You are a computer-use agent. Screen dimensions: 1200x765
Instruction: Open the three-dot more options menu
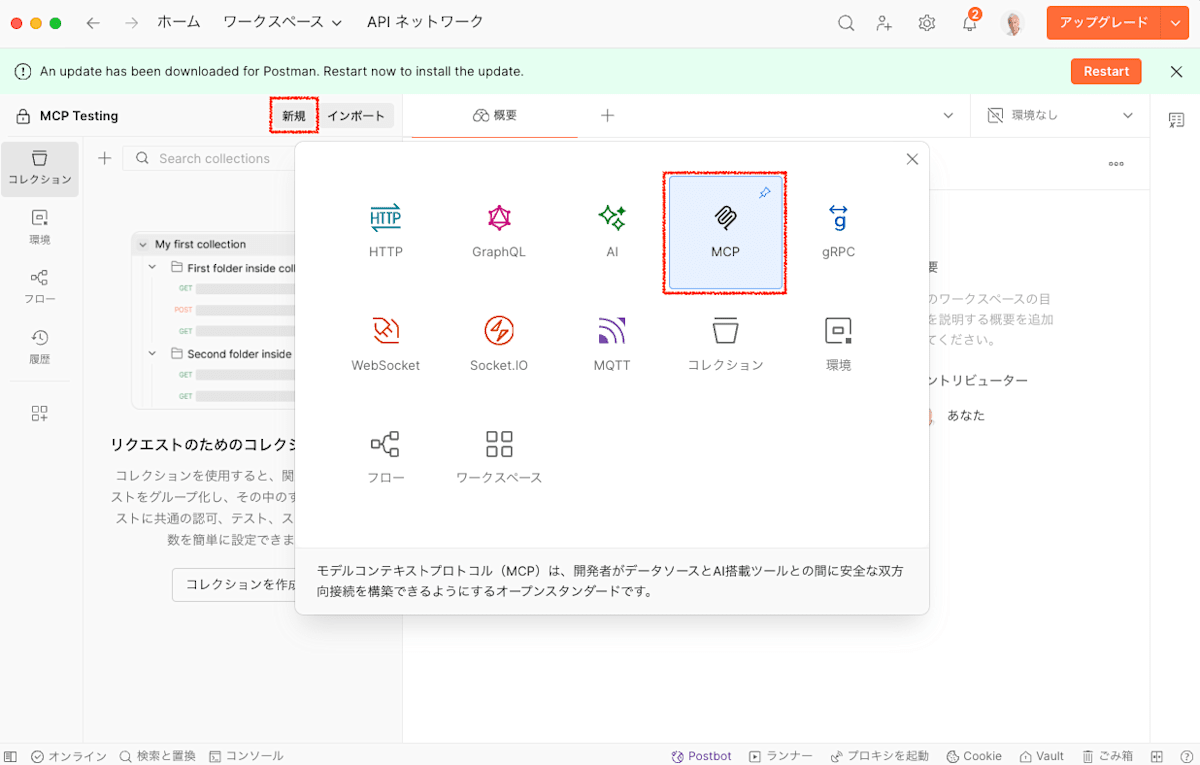1116,164
